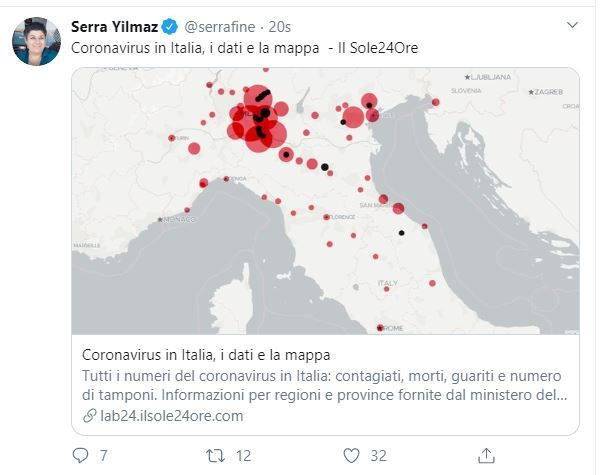The height and width of the screenshot is (475, 609).
Task: Click the ROME label on the map
Action: pyautogui.click(x=391, y=328)
